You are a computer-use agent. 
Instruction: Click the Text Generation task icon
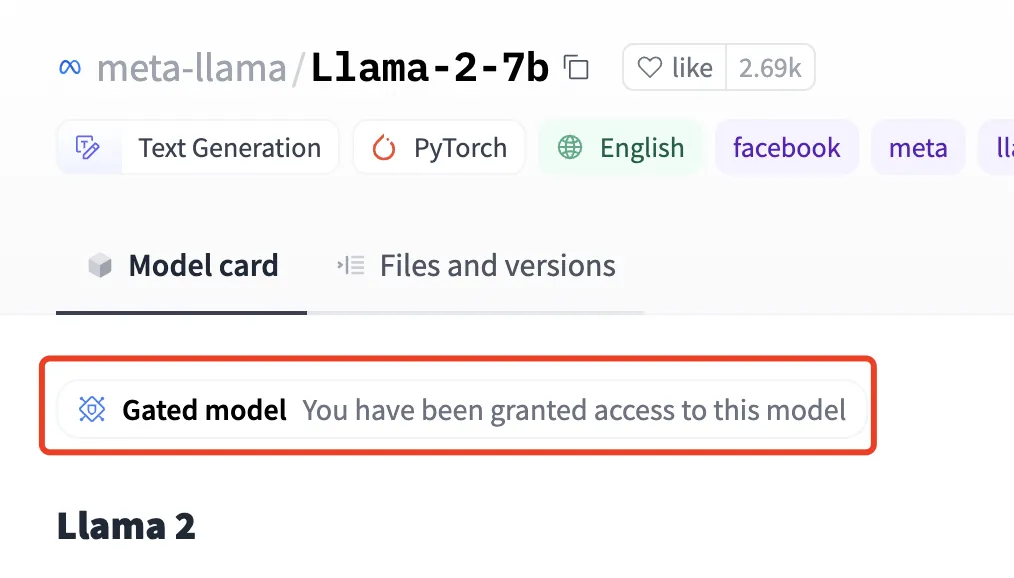88,148
